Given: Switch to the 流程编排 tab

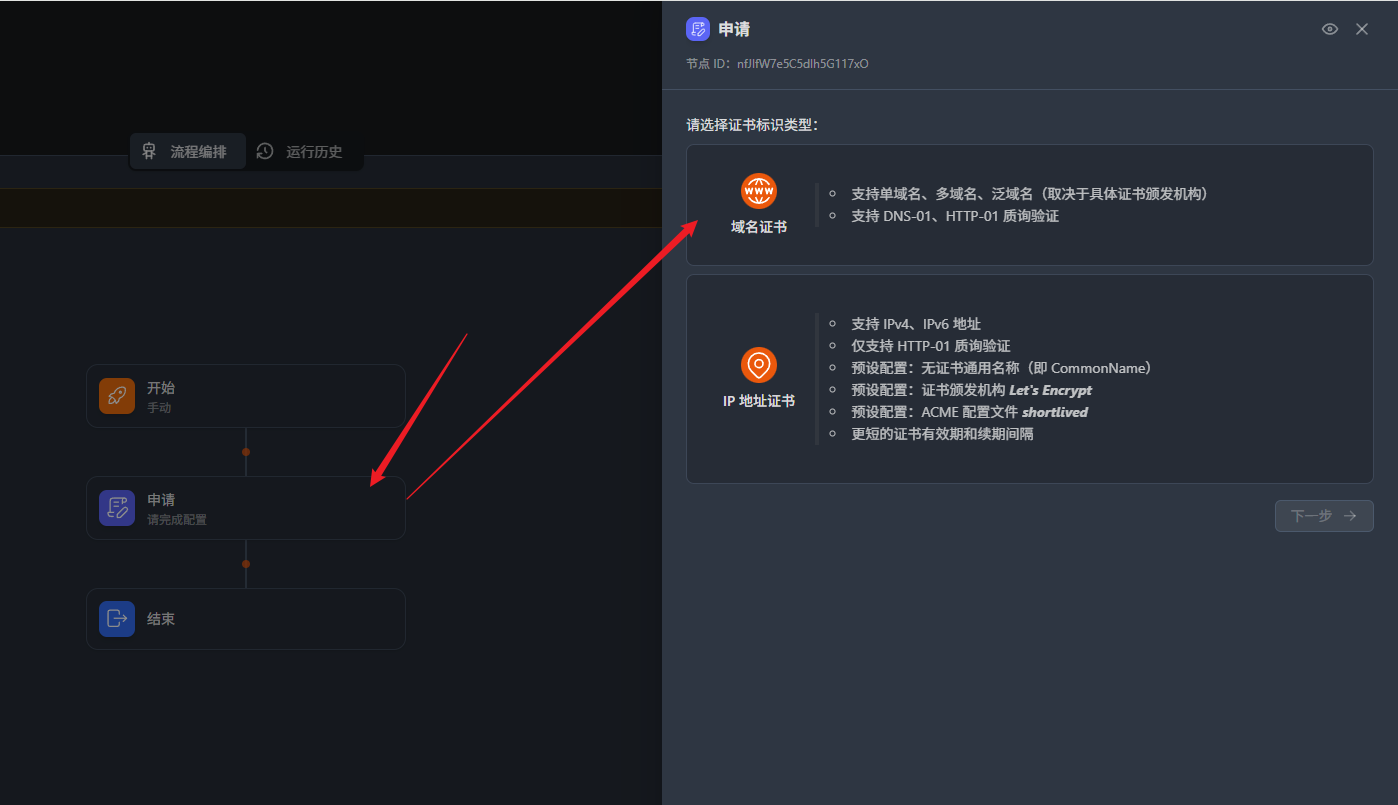Looking at the screenshot, I should (x=198, y=152).
